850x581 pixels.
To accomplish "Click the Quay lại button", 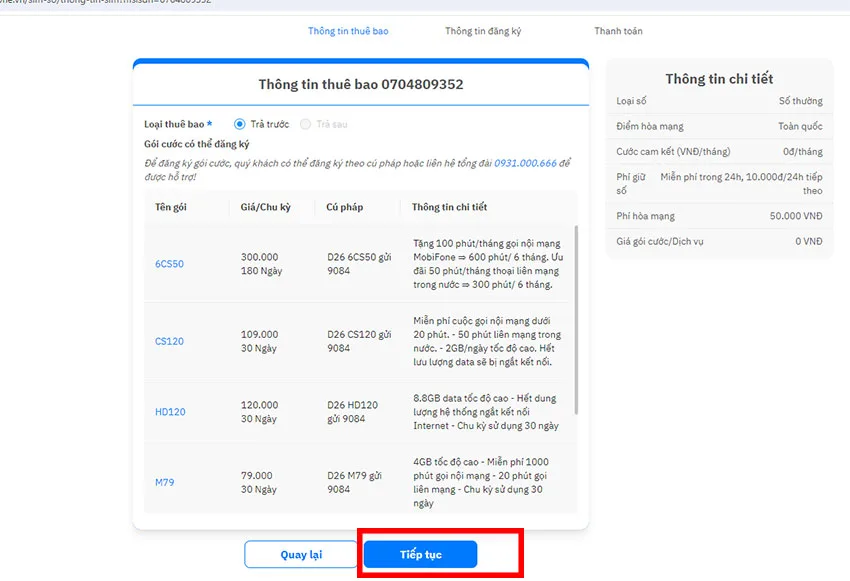I will pyautogui.click(x=301, y=554).
